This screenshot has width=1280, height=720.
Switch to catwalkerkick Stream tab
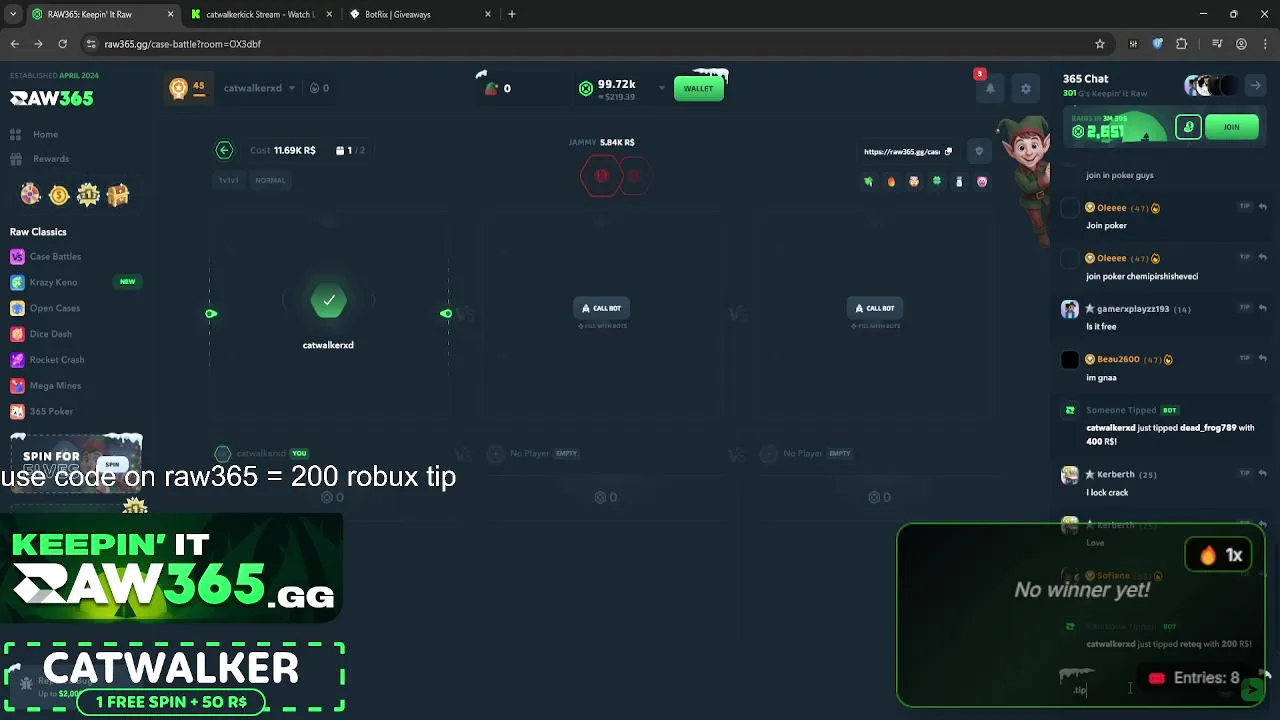pos(262,14)
